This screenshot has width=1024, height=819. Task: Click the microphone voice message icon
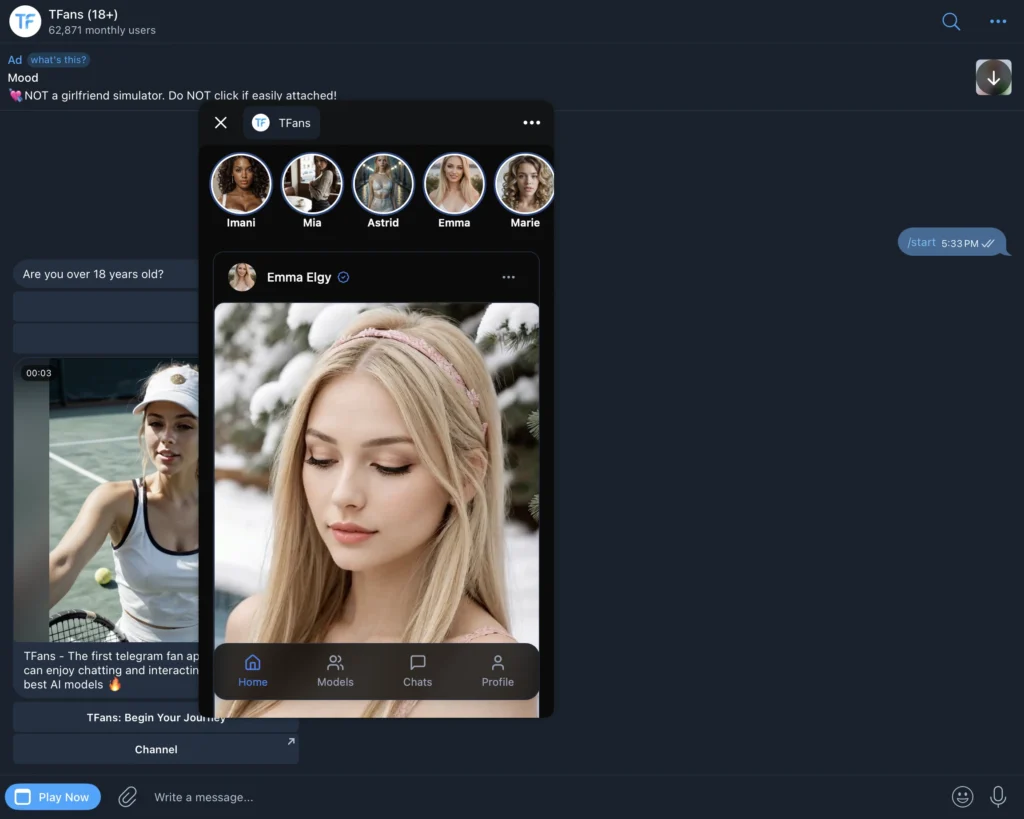point(998,797)
